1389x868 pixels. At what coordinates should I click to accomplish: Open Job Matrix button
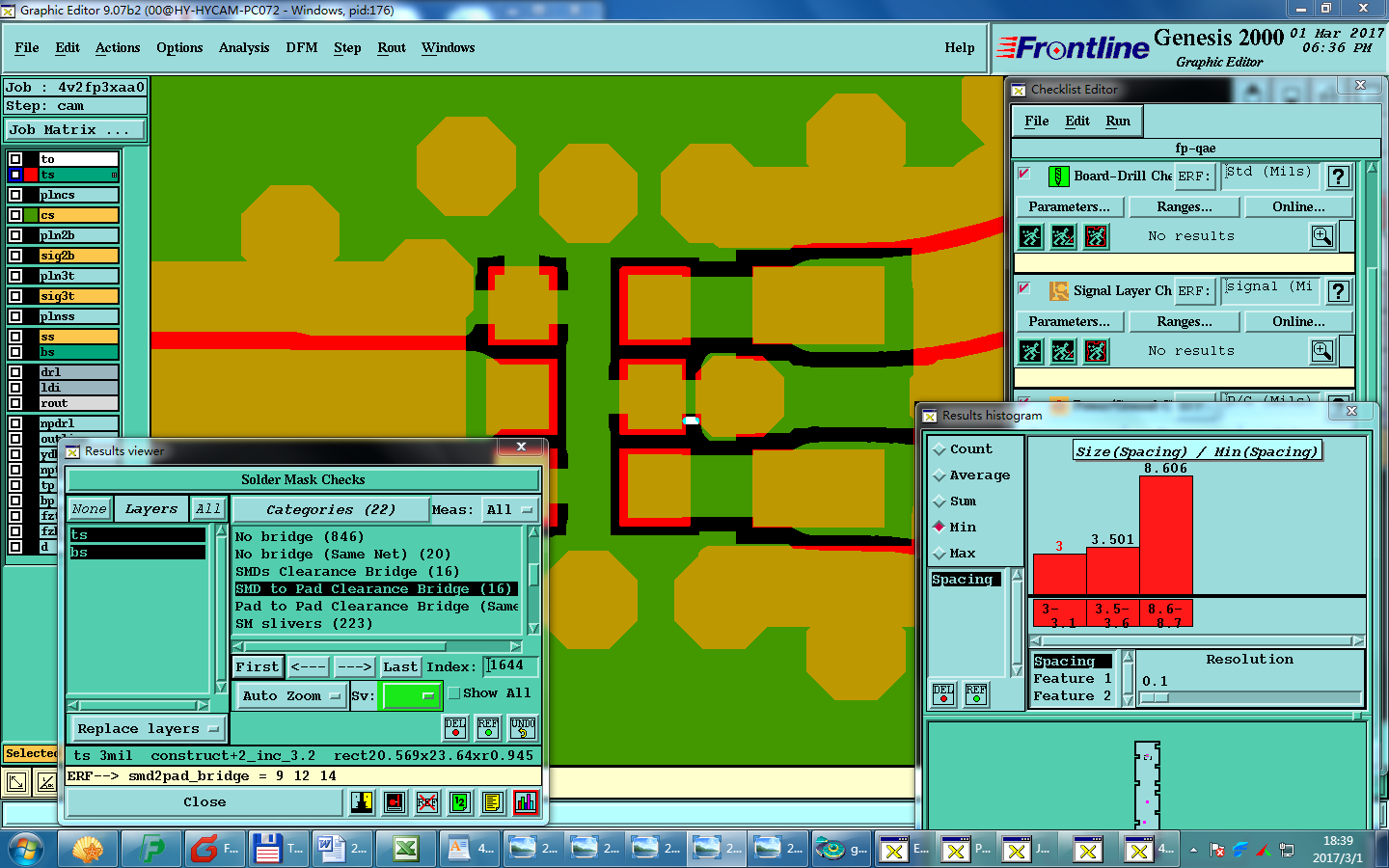(x=75, y=130)
